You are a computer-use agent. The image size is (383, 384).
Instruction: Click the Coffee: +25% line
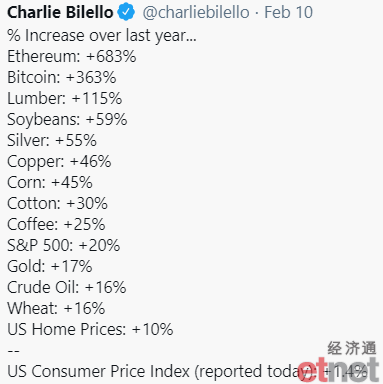(x=56, y=224)
